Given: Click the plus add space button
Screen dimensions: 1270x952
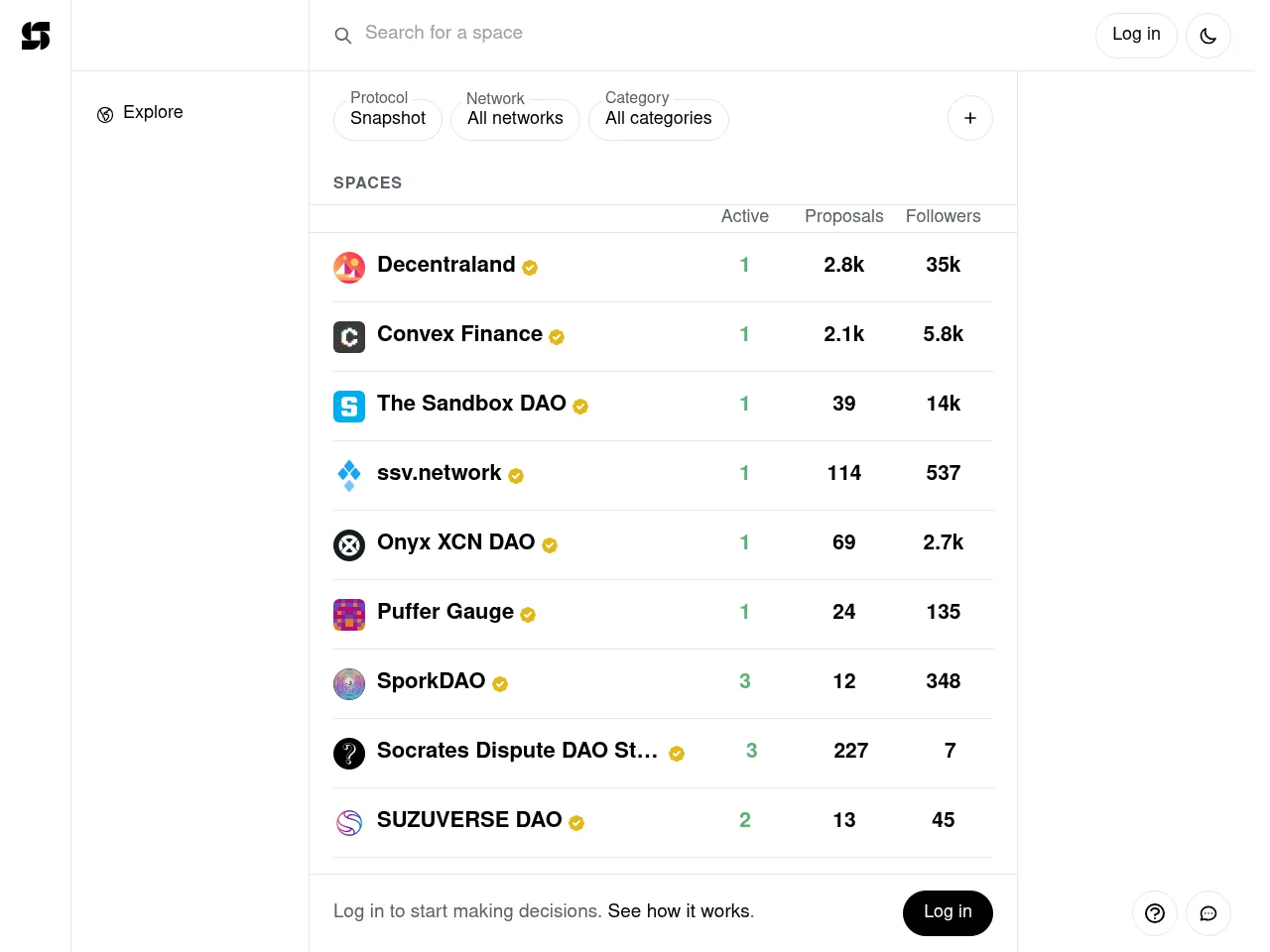Looking at the screenshot, I should (969, 119).
